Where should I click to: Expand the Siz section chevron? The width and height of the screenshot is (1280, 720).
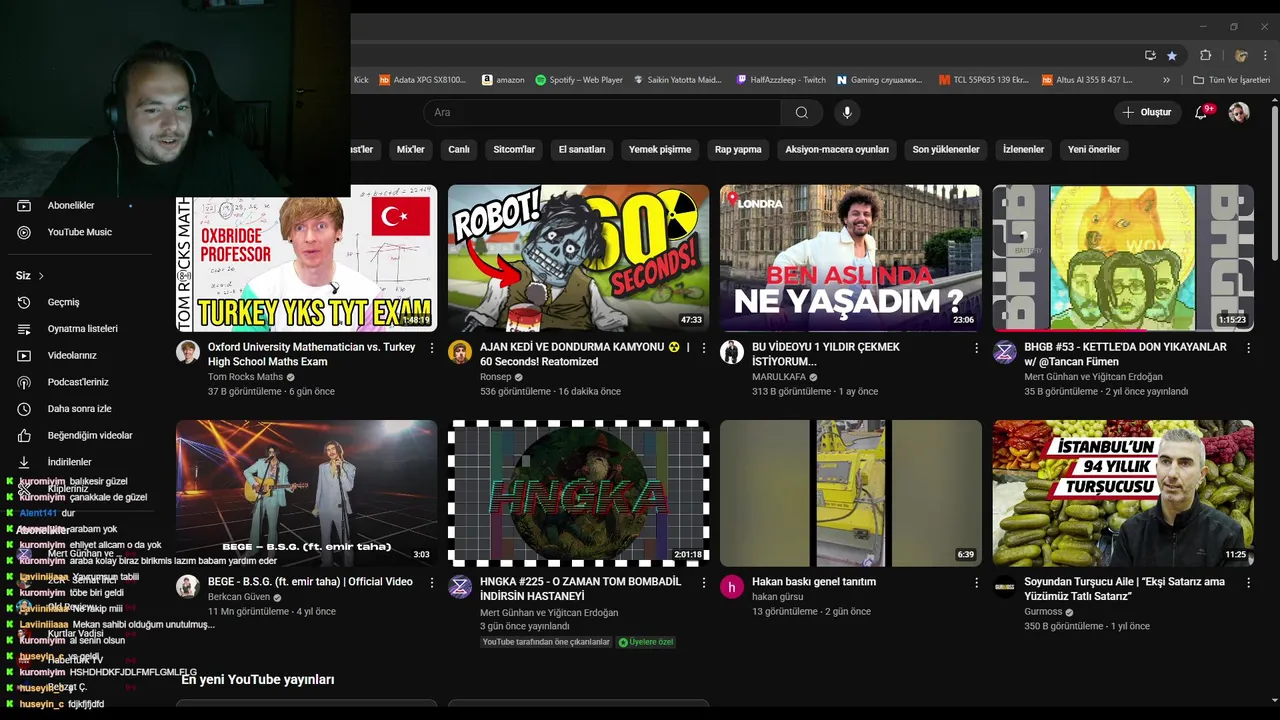point(41,276)
